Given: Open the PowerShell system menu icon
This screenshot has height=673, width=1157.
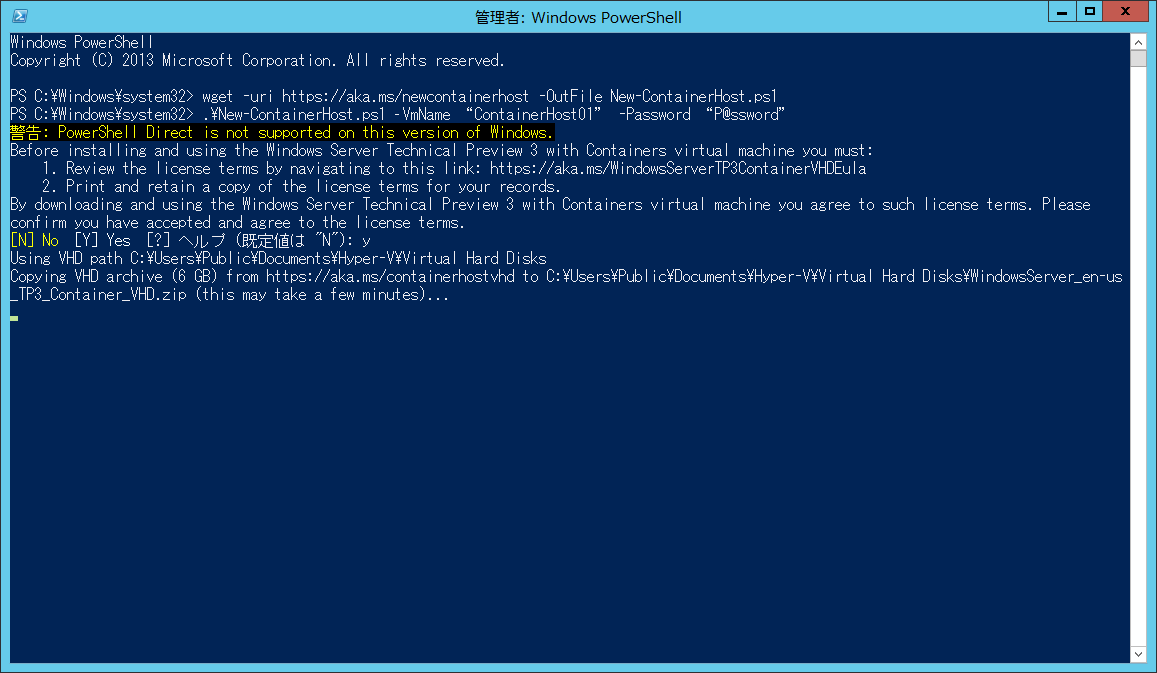Looking at the screenshot, I should pos(20,15).
